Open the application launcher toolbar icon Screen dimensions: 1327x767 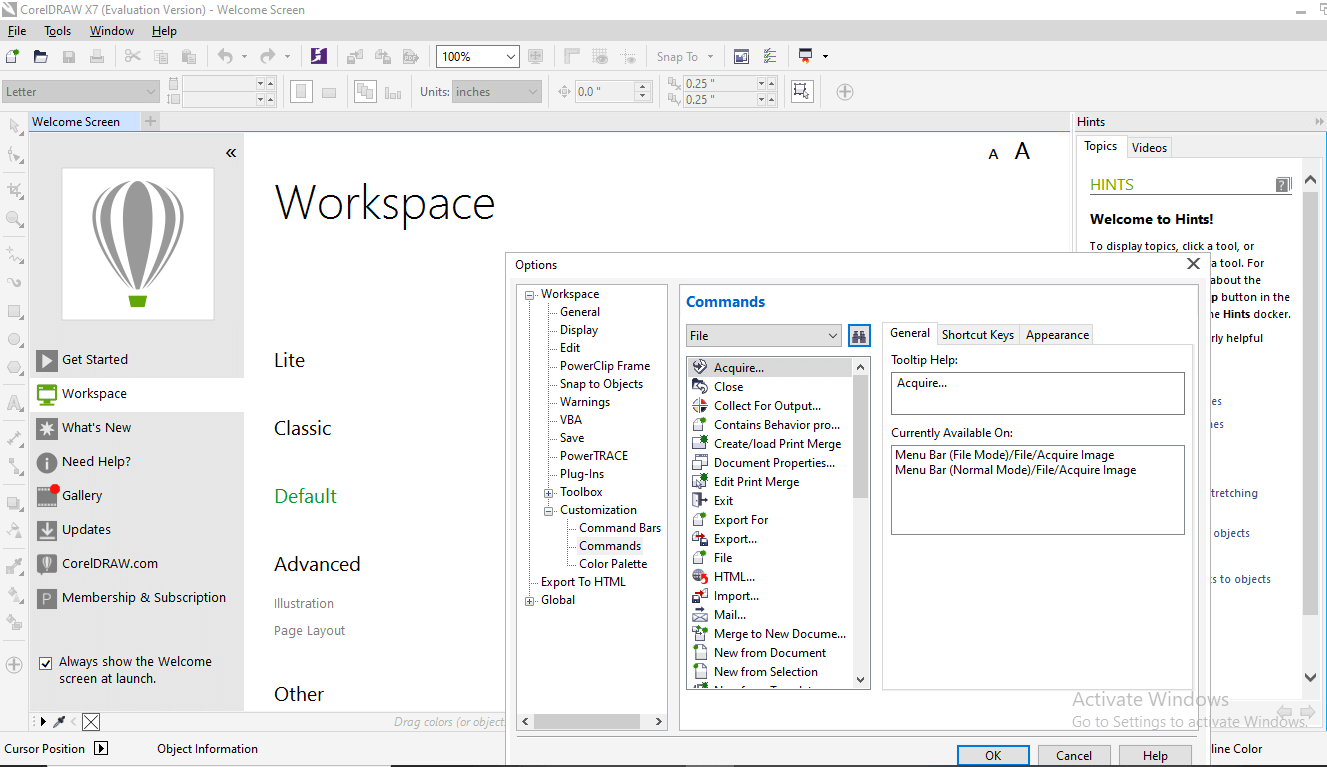coord(805,56)
